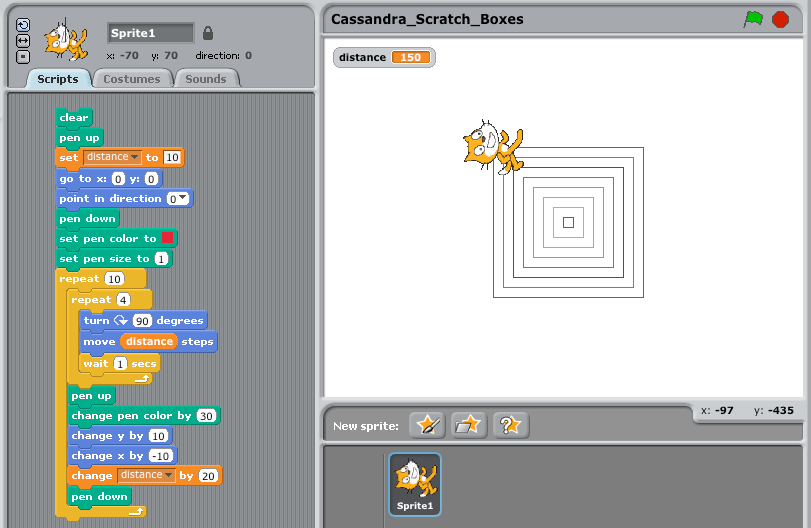Select Sprite1 thumbnail in sprite list
This screenshot has height=528, width=811.
[x=415, y=485]
